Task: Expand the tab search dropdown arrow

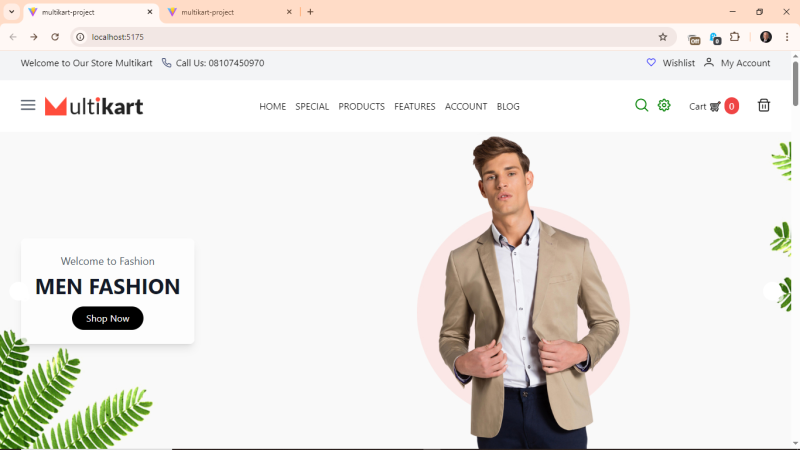Action: pos(11,12)
